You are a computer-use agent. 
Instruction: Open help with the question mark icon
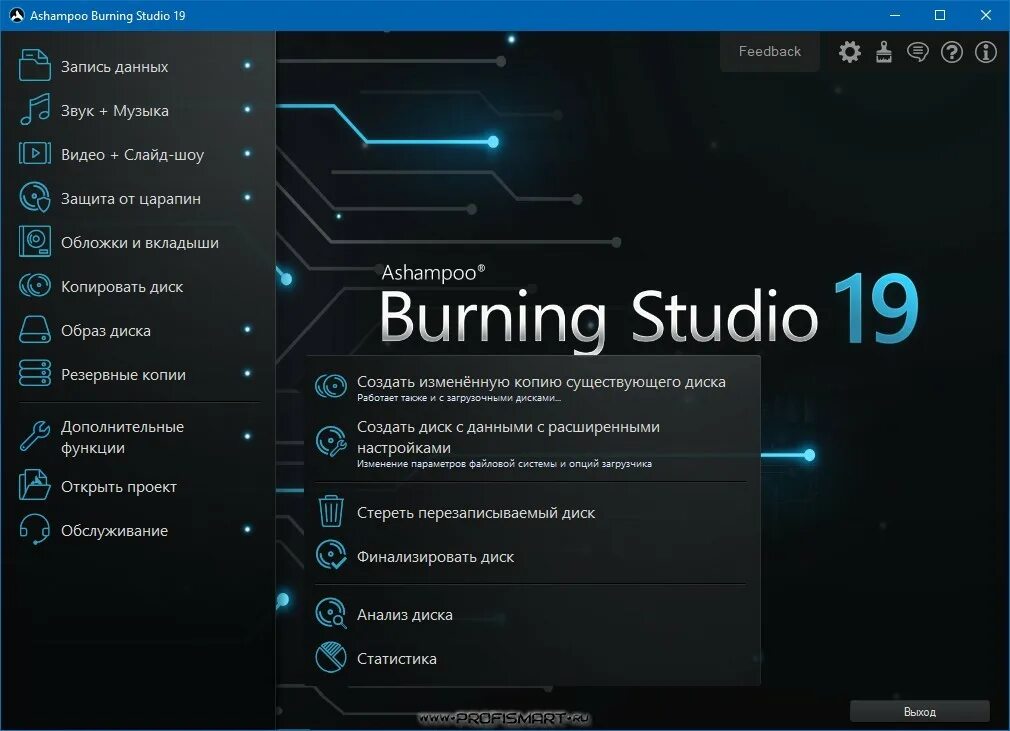coord(951,52)
